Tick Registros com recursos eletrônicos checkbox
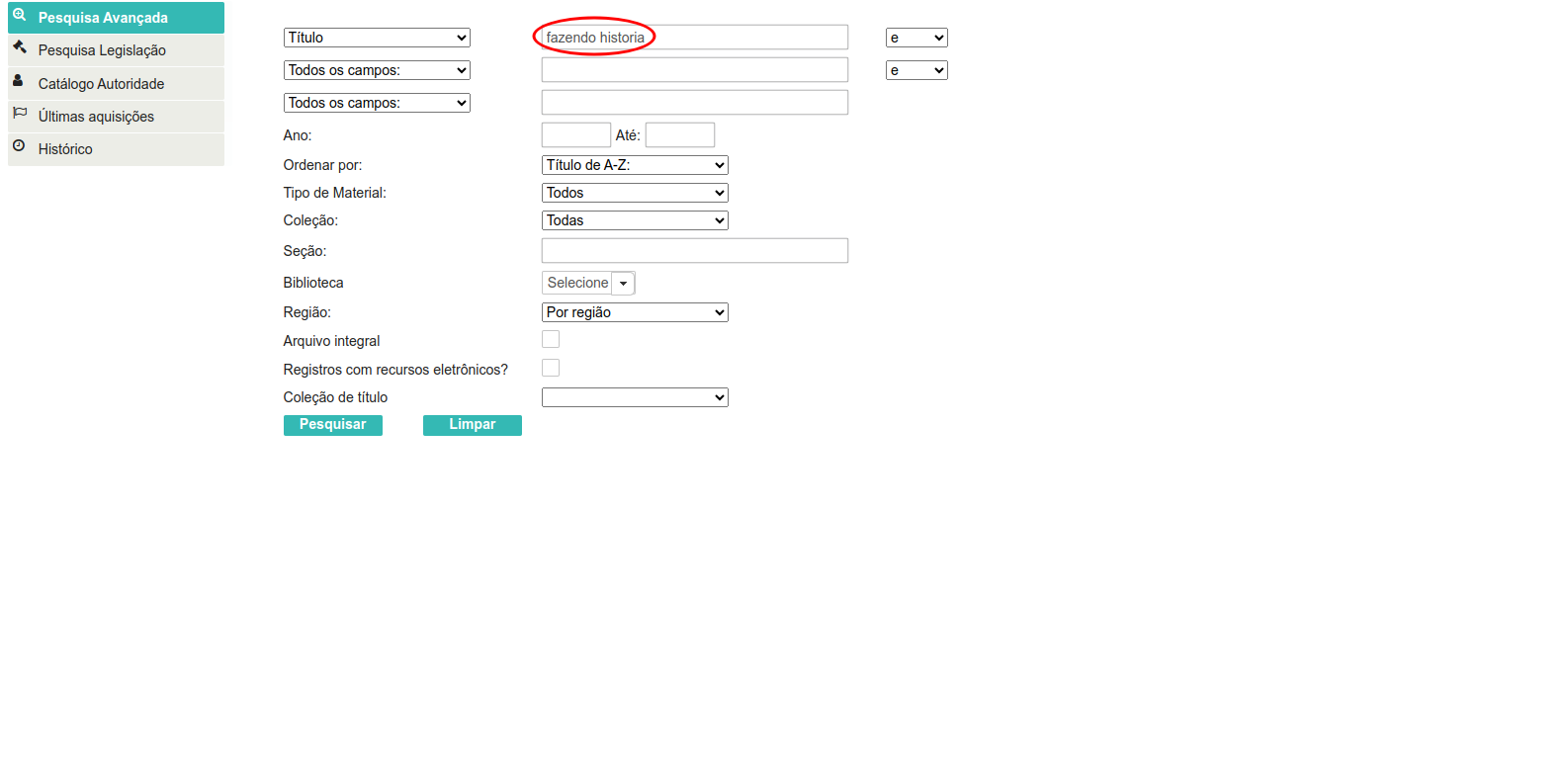This screenshot has height=766, width=1568. [551, 368]
